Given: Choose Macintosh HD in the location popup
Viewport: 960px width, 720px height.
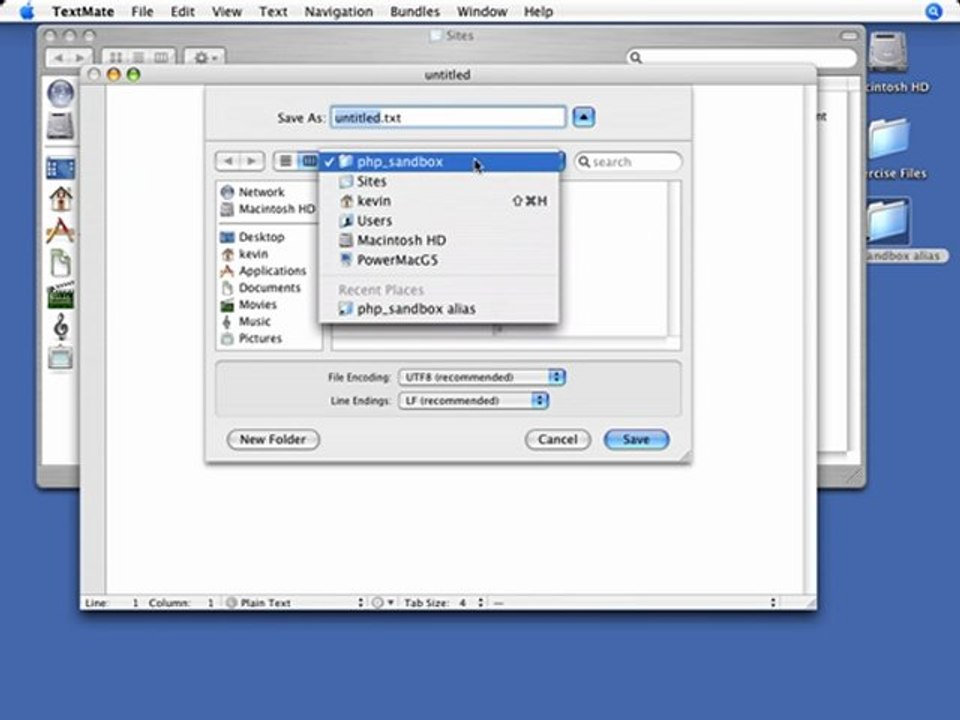Looking at the screenshot, I should [439, 240].
